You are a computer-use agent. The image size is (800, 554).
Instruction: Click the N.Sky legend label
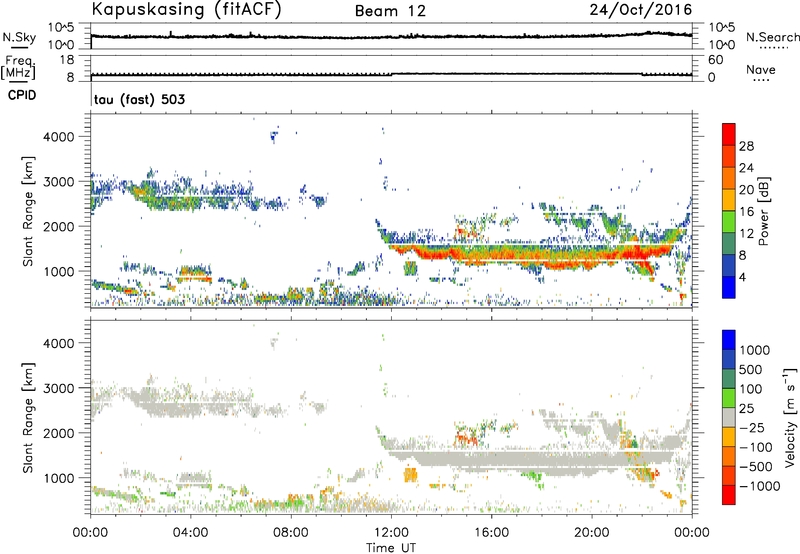point(19,37)
